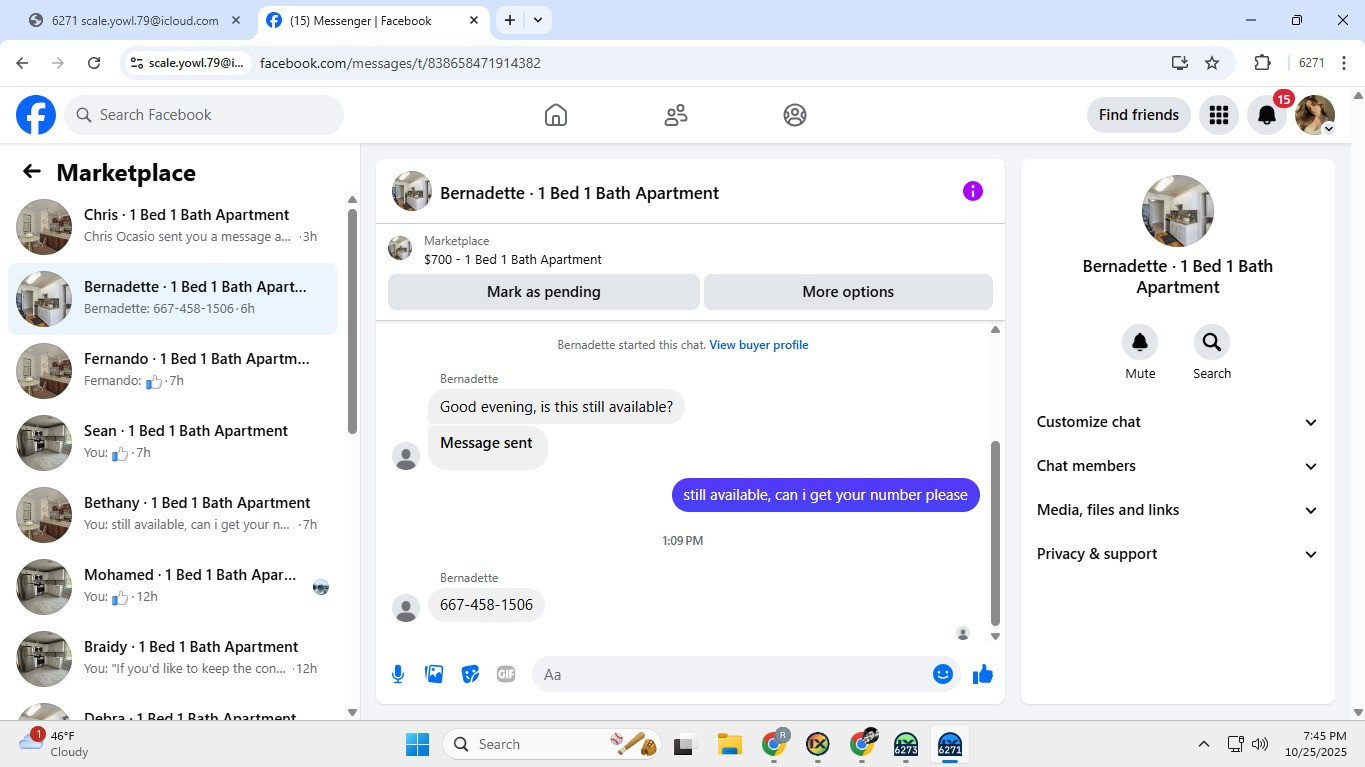Open the Groups icon in top navigation
The height and width of the screenshot is (767, 1365).
795,115
